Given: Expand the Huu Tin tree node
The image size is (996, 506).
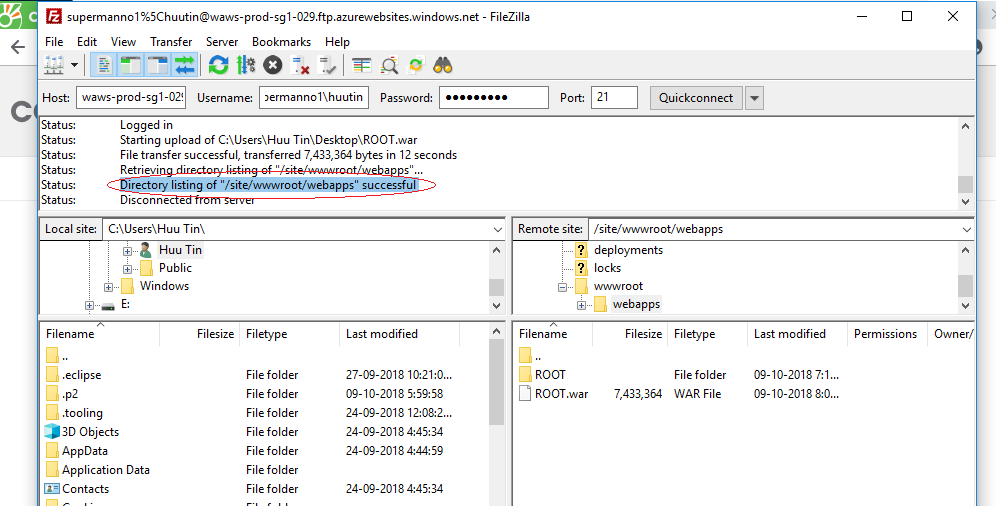Looking at the screenshot, I should (x=127, y=251).
